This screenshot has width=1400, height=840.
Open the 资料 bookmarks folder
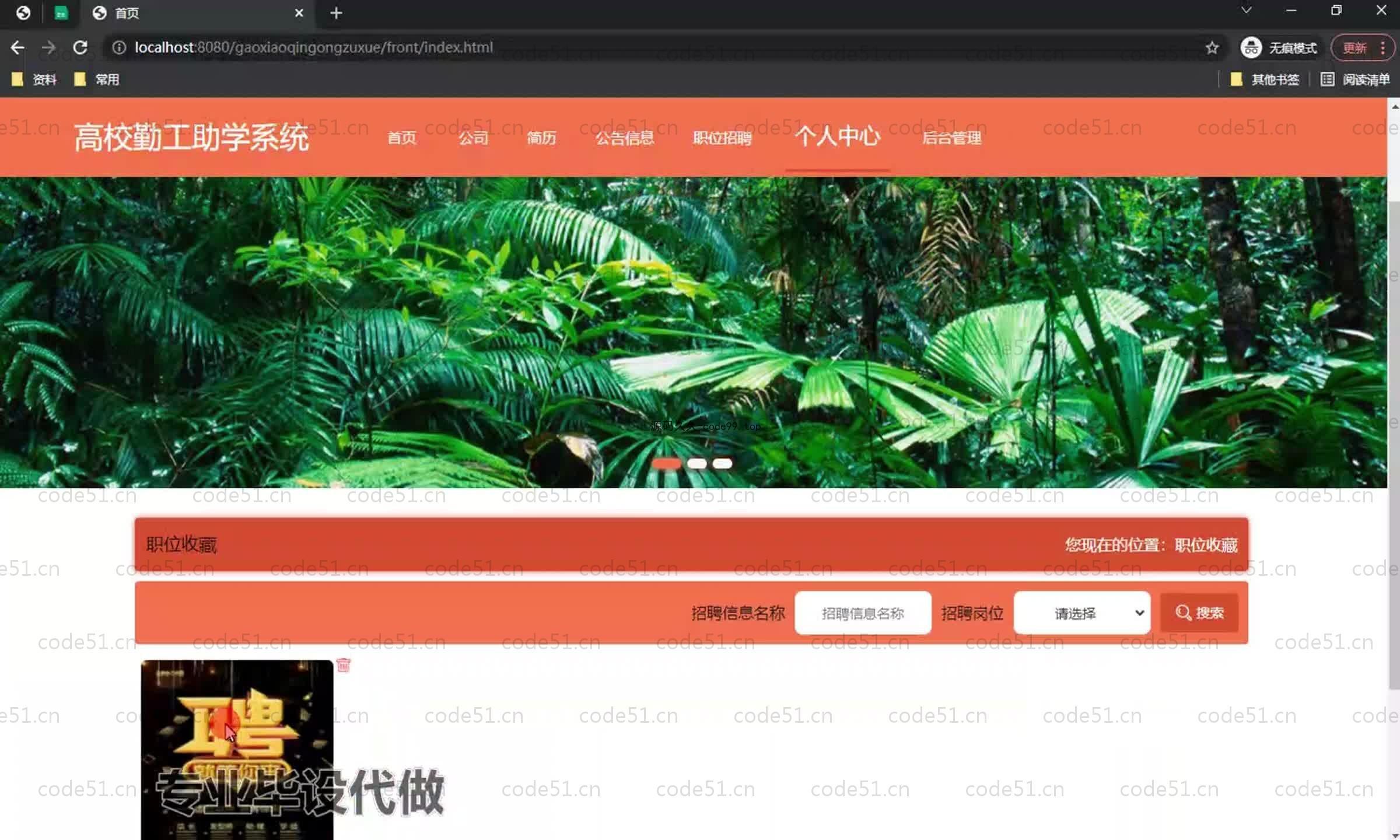click(34, 79)
